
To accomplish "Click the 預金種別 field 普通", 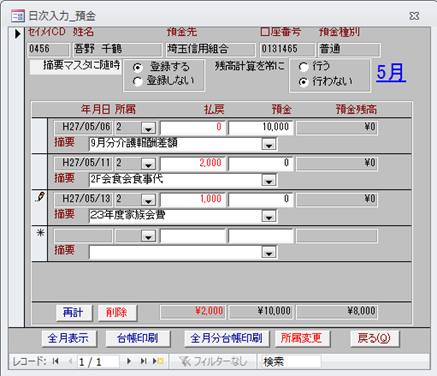I will (349, 49).
